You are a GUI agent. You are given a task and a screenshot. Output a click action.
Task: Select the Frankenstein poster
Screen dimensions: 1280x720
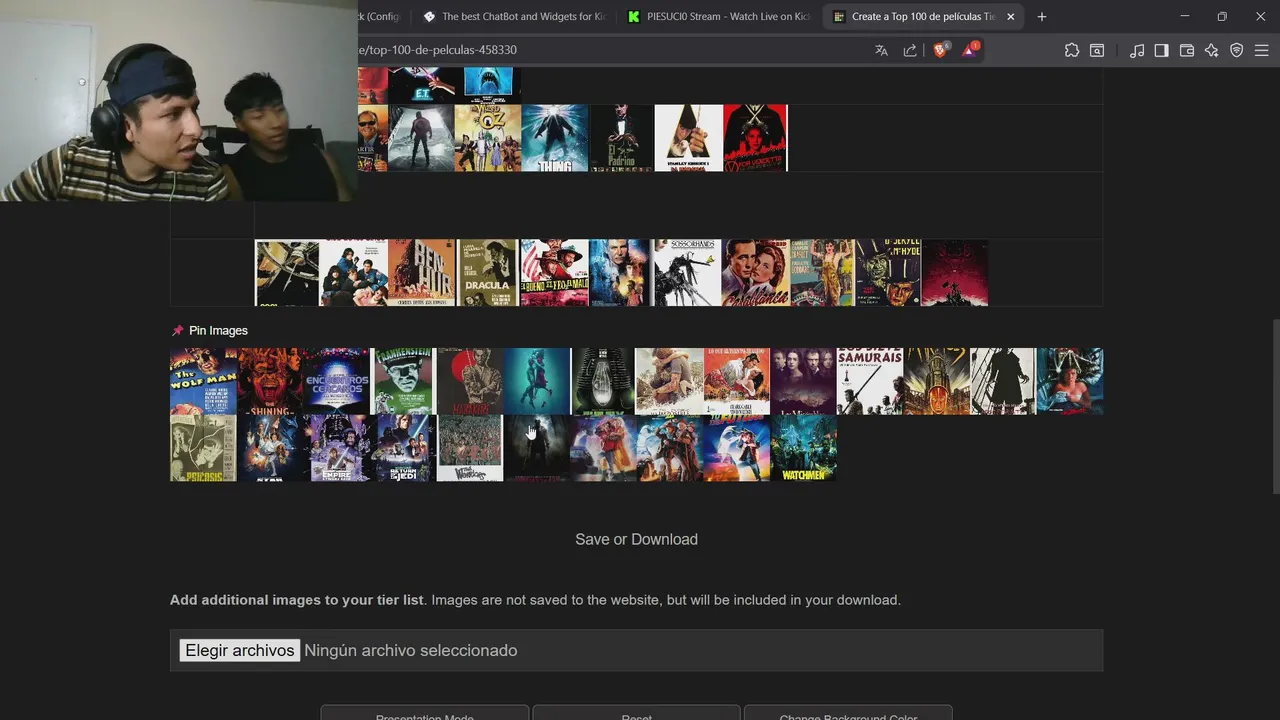[x=403, y=381]
